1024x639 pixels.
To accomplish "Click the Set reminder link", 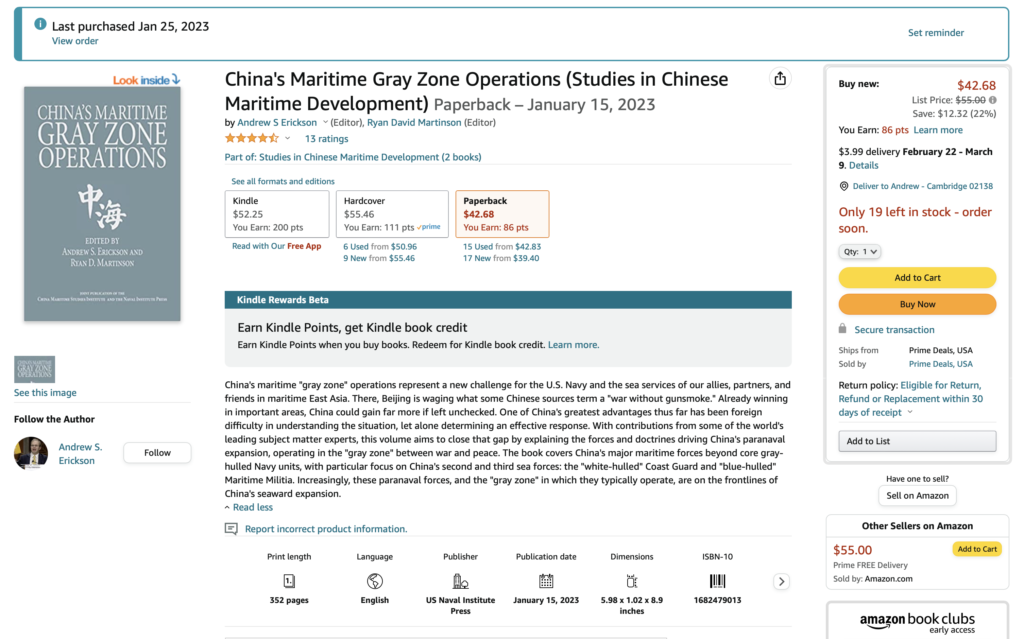I will click(x=935, y=32).
